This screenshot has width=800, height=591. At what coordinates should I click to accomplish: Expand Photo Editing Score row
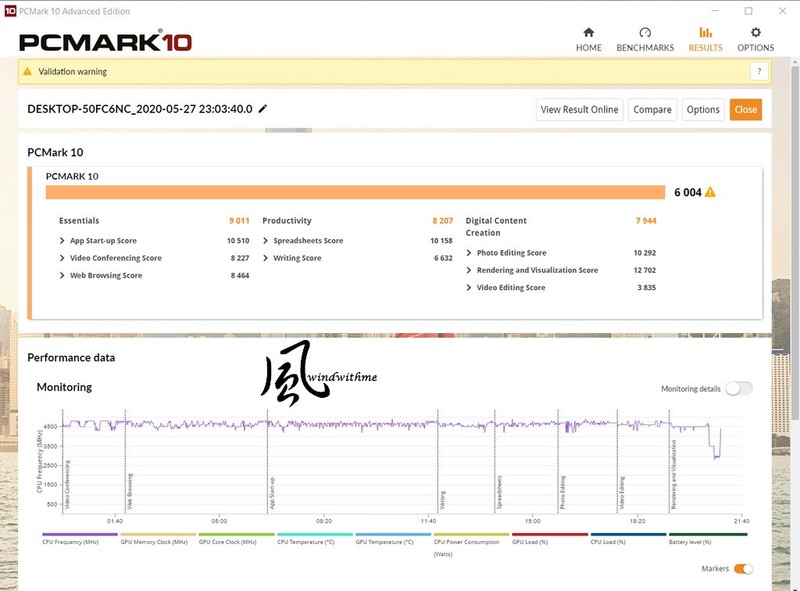pyautogui.click(x=469, y=253)
